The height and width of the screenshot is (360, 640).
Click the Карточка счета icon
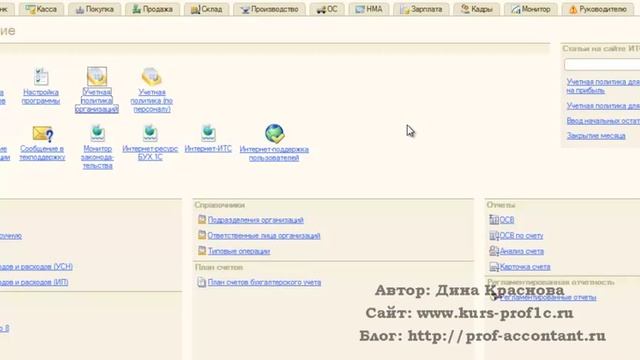tap(494, 267)
